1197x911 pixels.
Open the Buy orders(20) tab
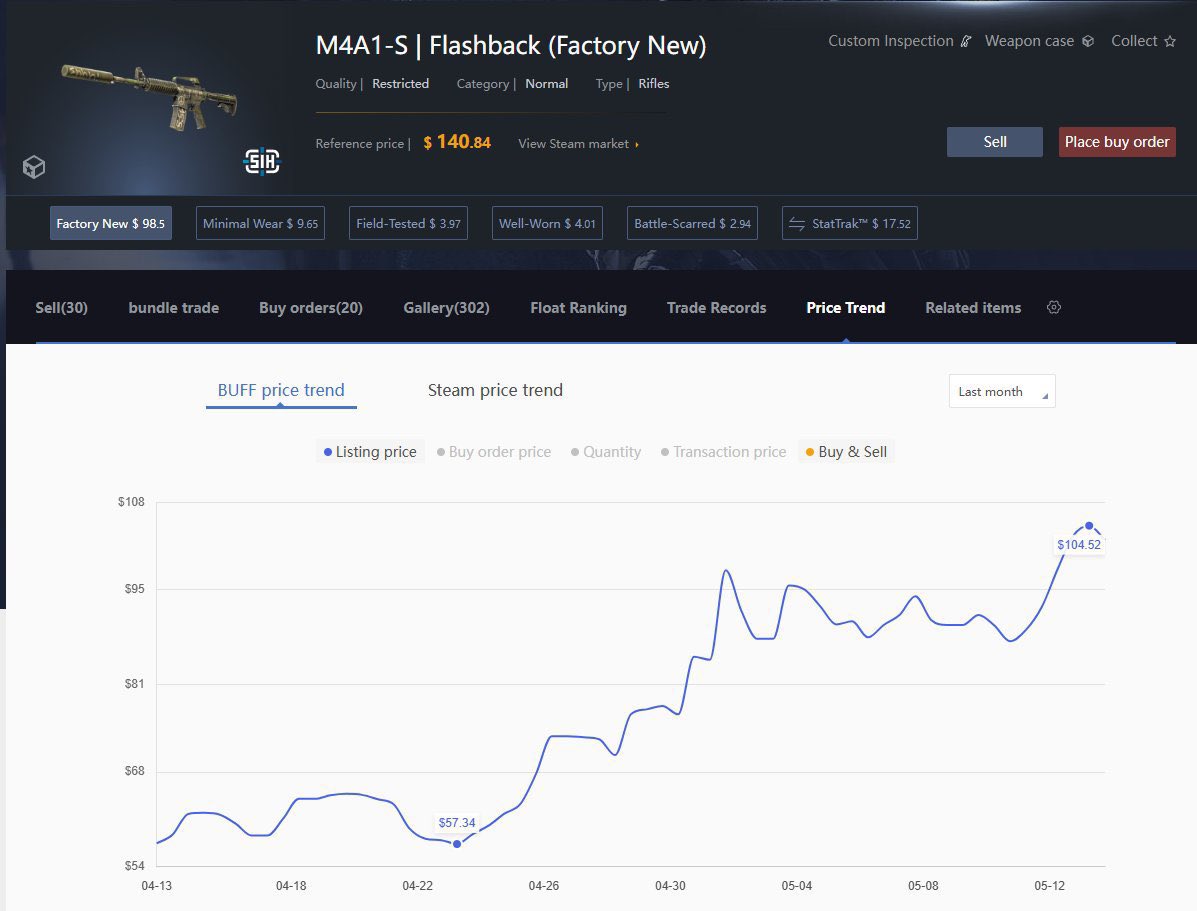pos(311,308)
